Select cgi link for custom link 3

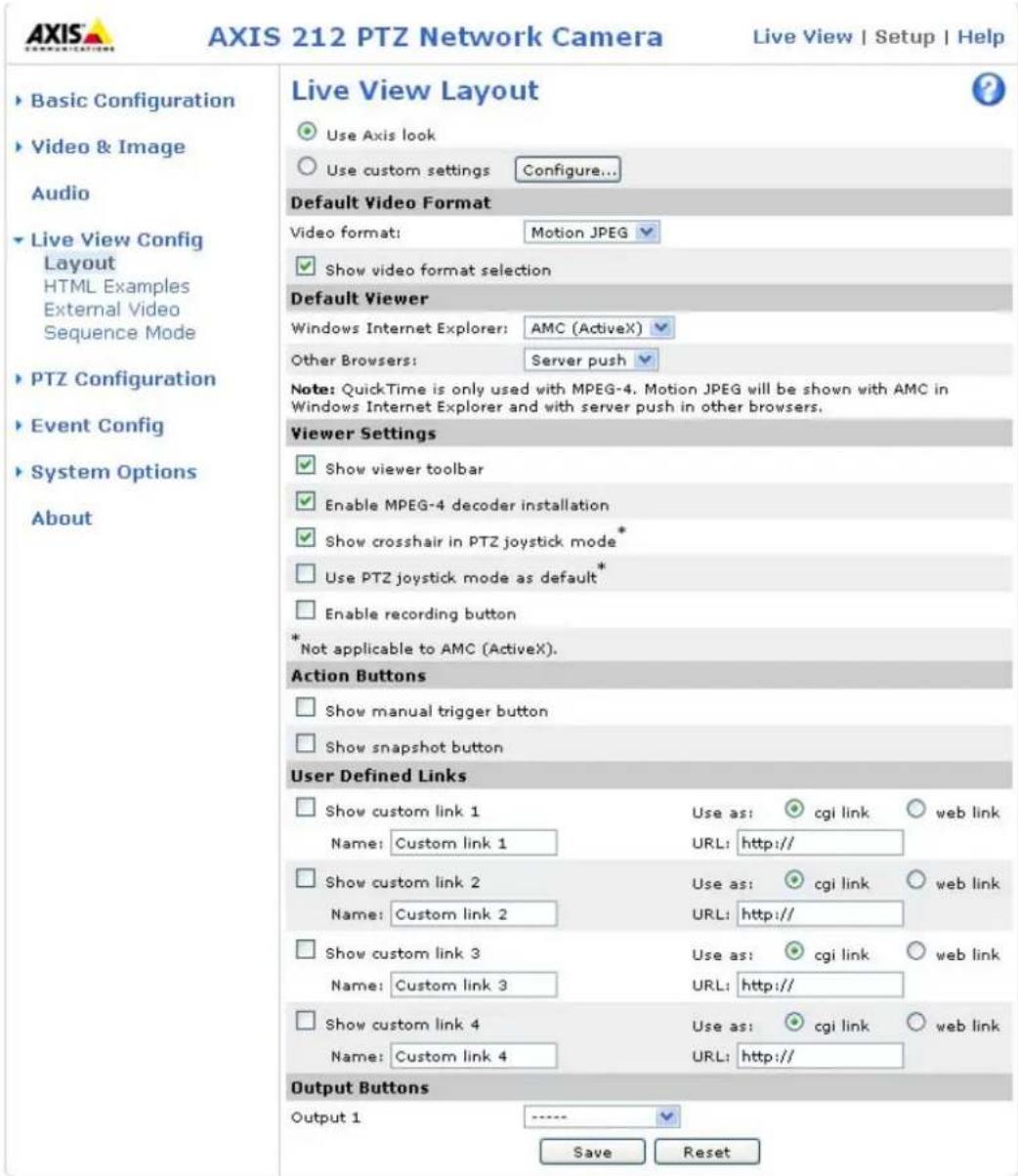point(794,953)
